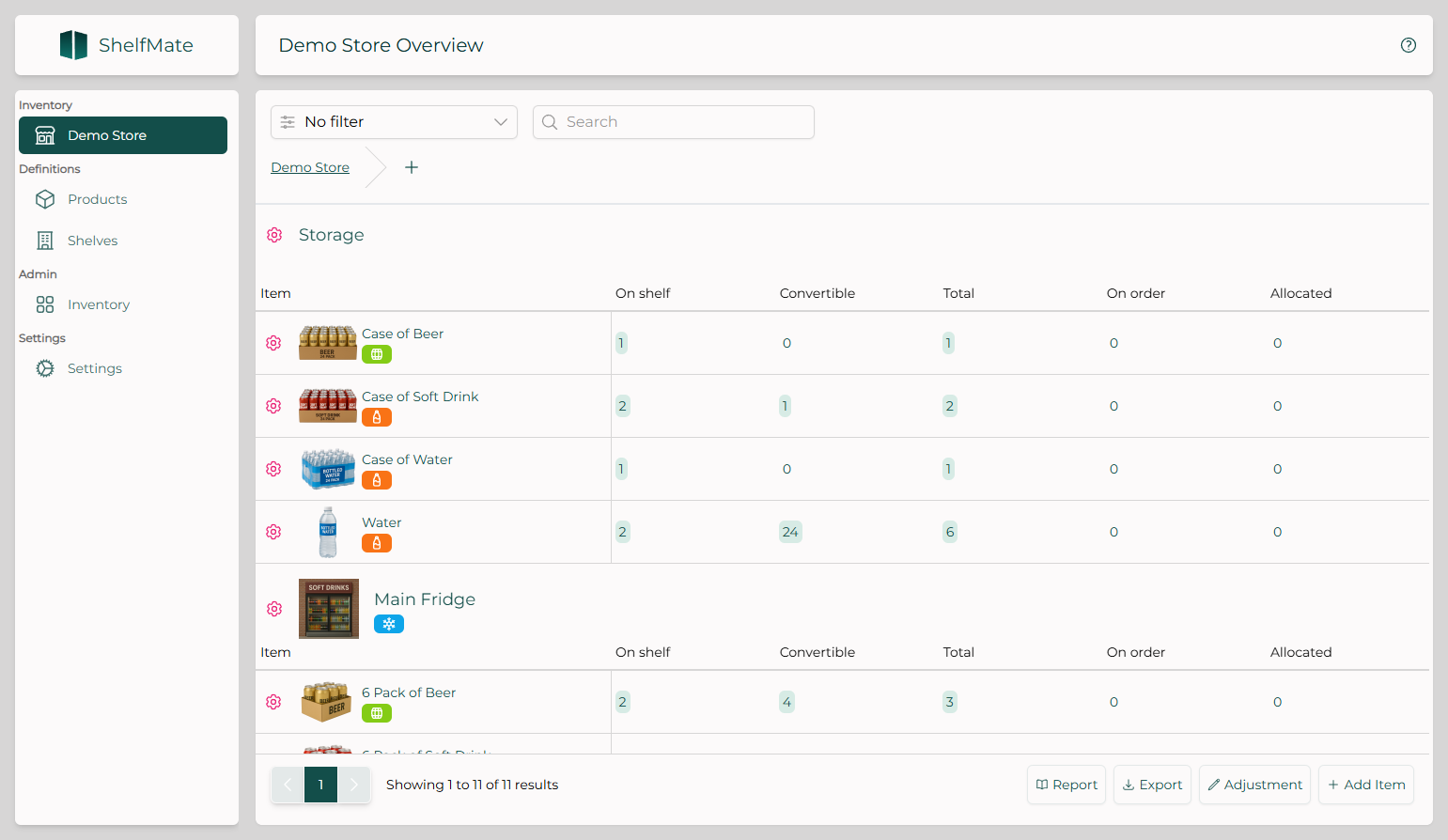Screen dimensions: 1448x840
Task: Click the blue snowflake tag under Main Fridge
Action: click(x=388, y=624)
